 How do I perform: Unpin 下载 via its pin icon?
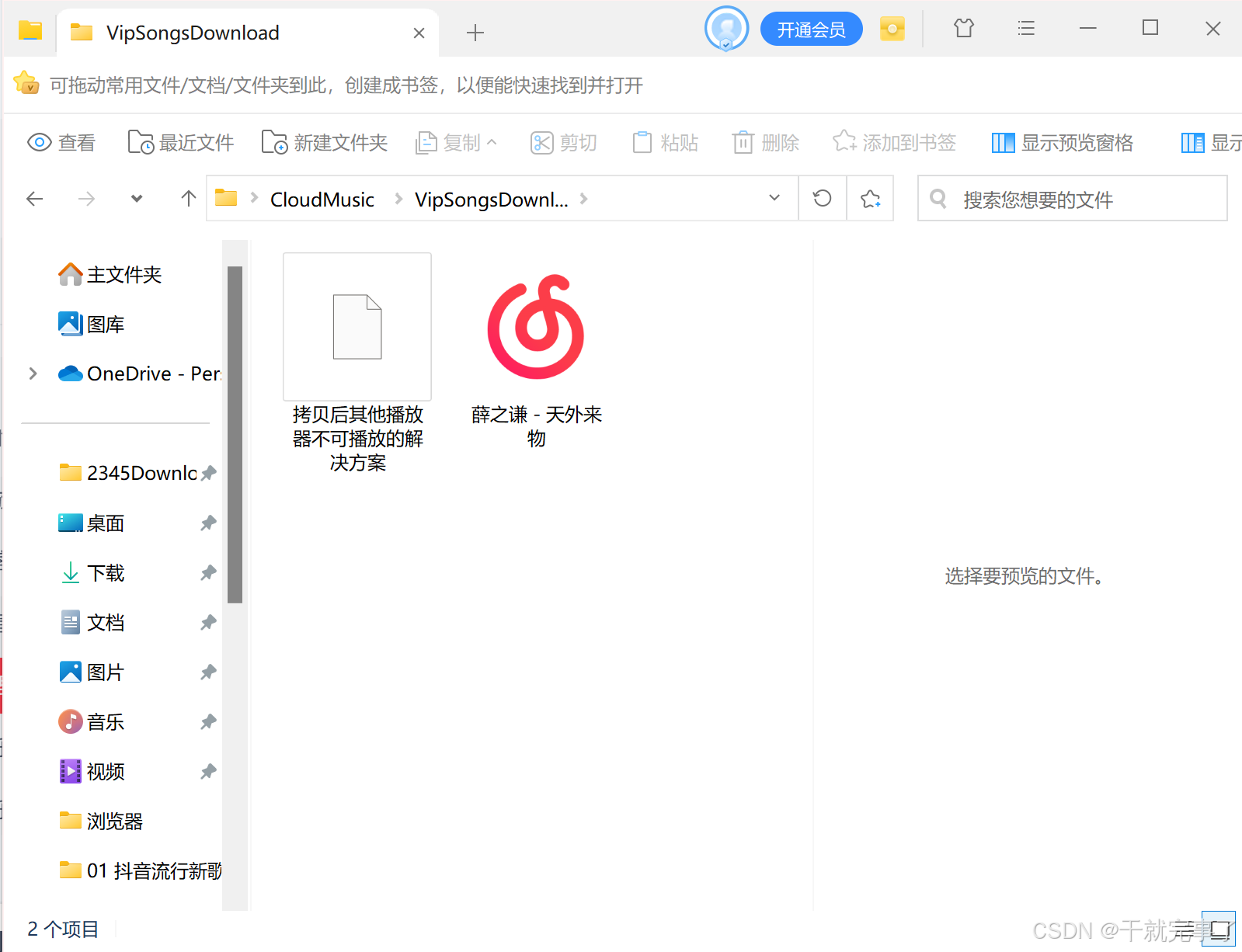[x=208, y=572]
